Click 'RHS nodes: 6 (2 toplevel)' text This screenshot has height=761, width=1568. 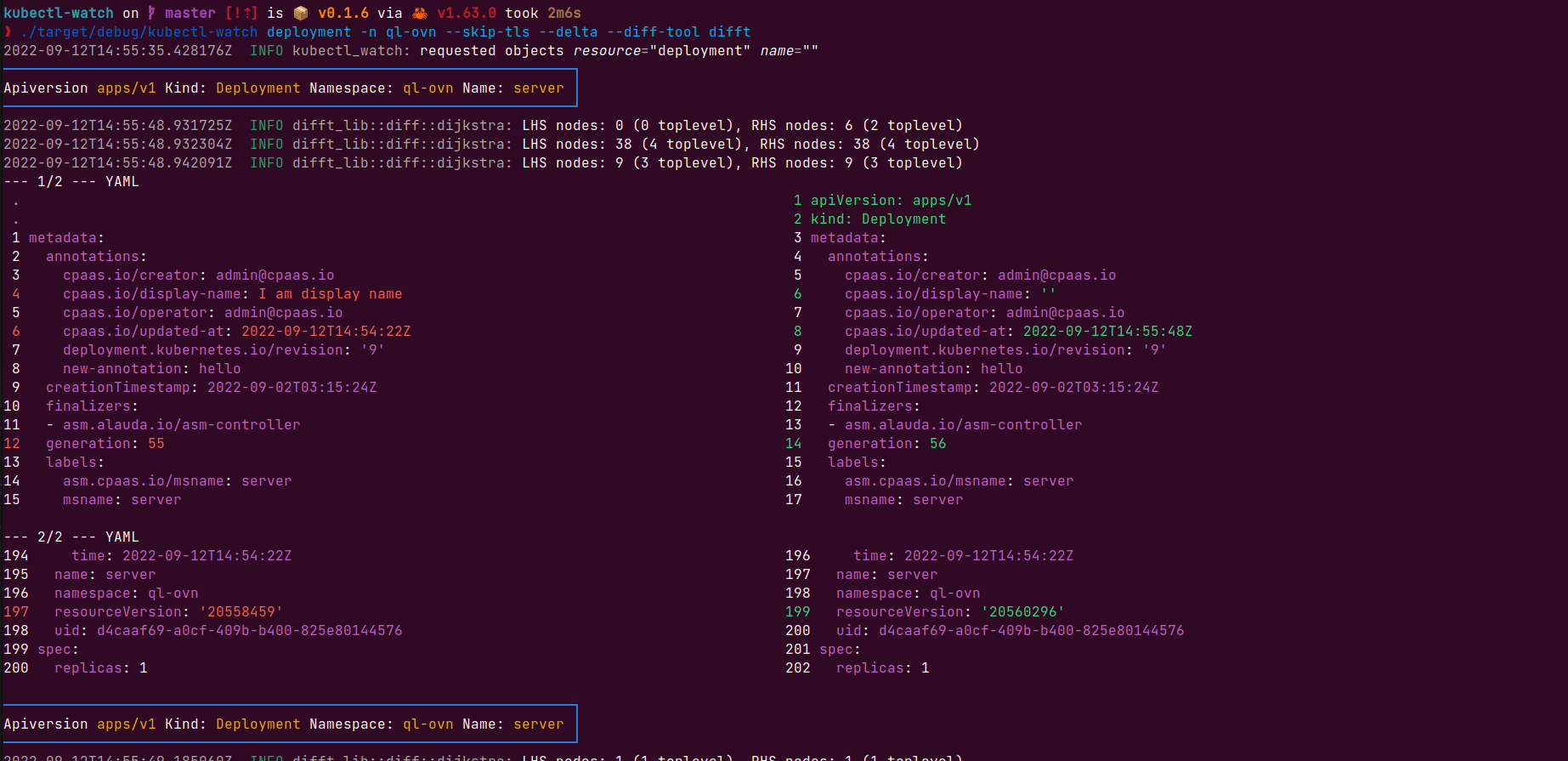[x=858, y=125]
